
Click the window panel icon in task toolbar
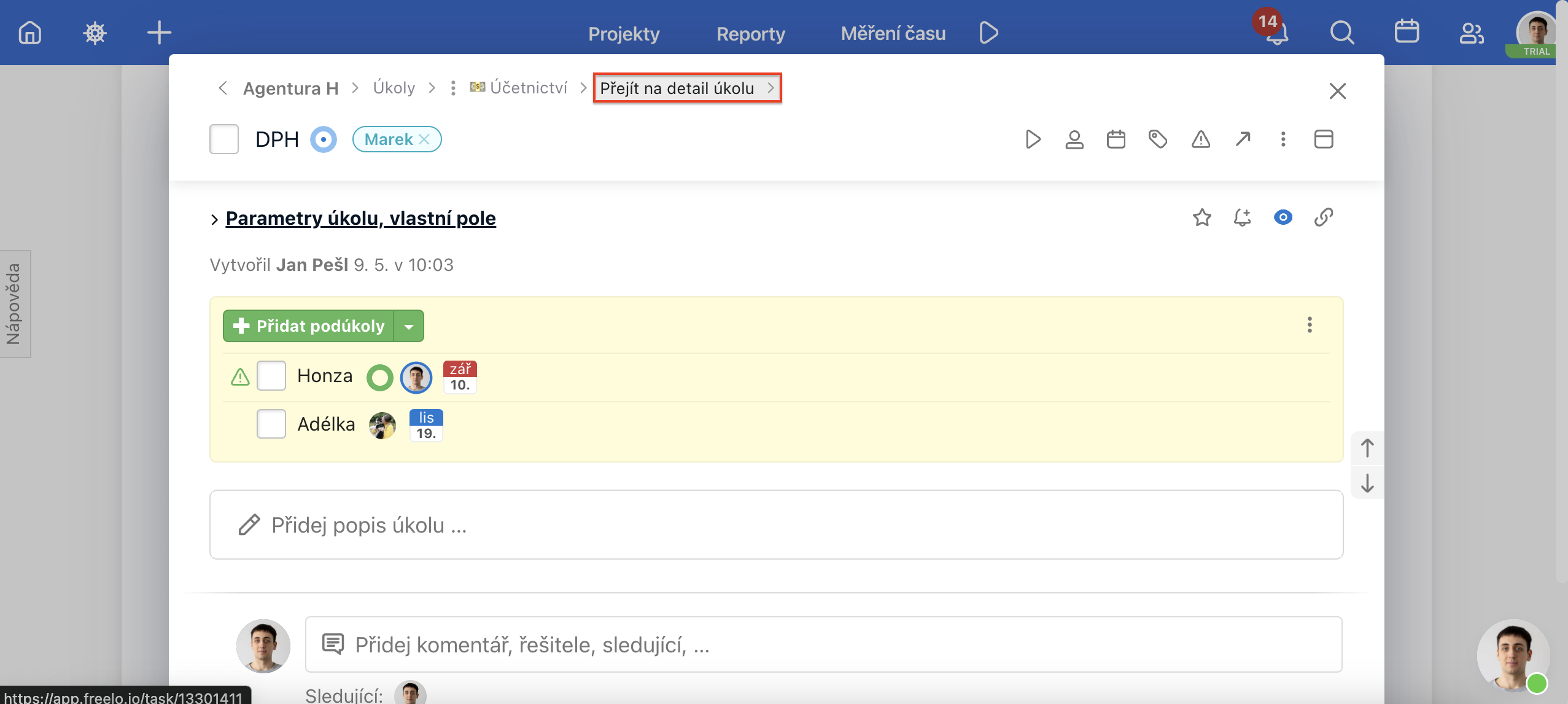click(1323, 139)
